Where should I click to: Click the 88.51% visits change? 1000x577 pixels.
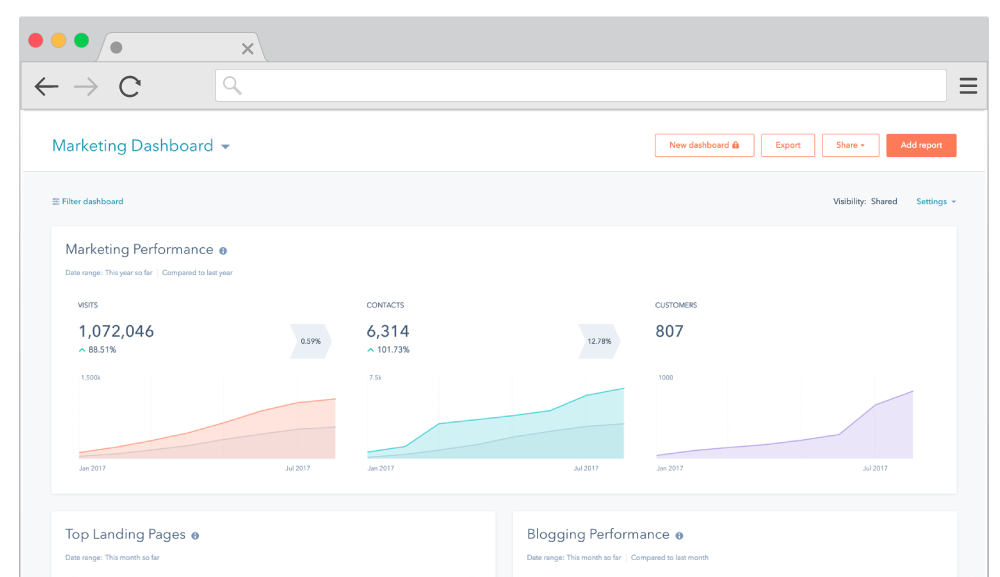(x=102, y=350)
